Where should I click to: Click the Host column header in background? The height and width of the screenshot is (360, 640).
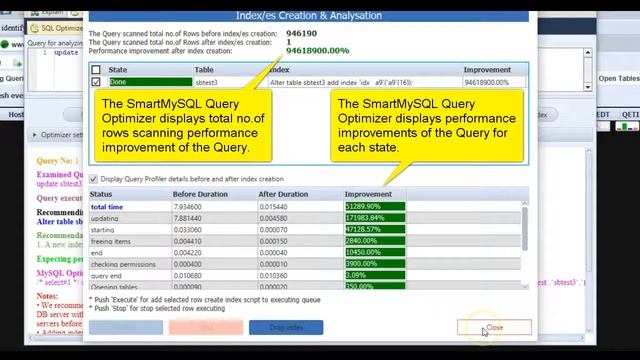[x=16, y=115]
